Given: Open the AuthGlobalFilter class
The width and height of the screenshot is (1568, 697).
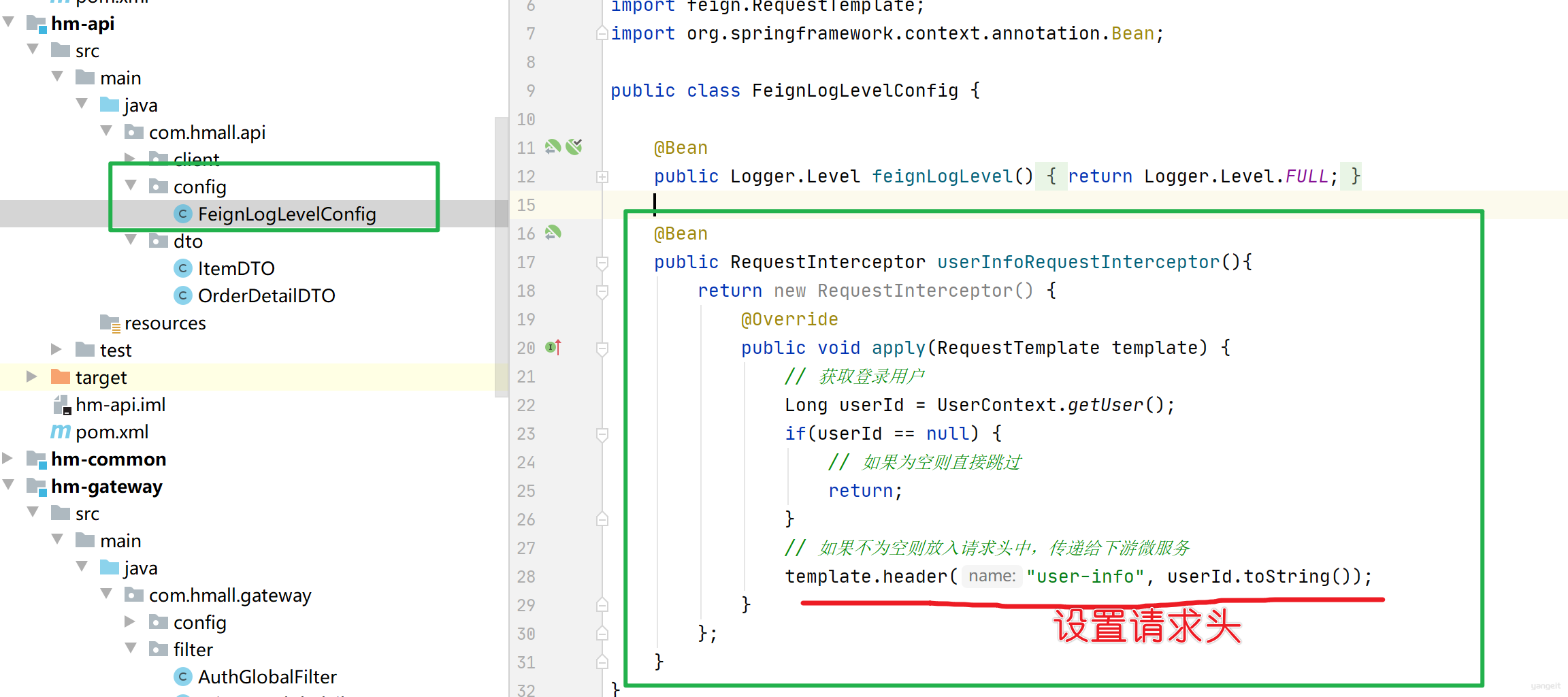Looking at the screenshot, I should point(267,677).
